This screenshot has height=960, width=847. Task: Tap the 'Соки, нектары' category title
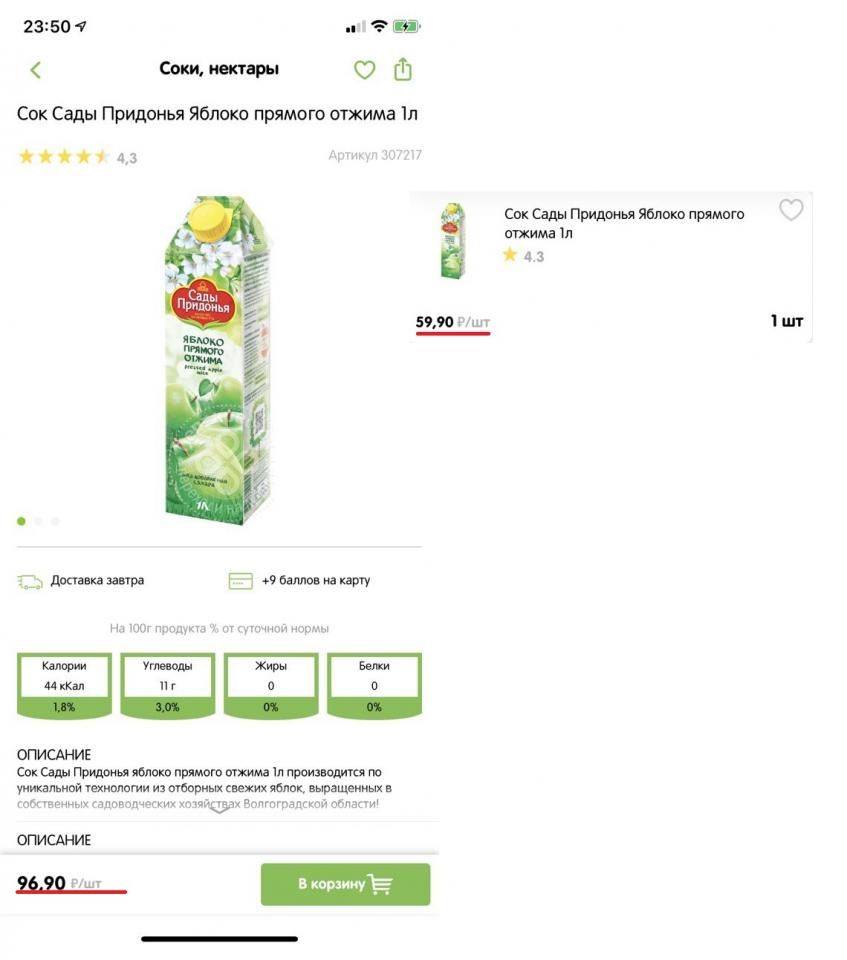219,69
